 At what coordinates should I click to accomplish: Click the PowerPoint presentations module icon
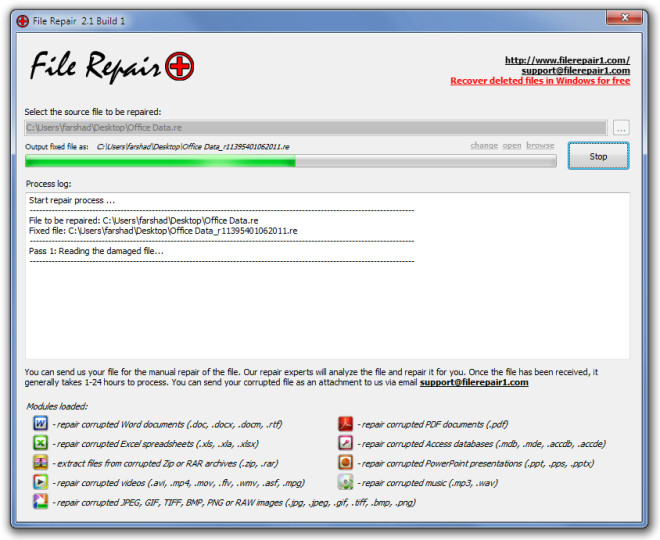coord(346,463)
